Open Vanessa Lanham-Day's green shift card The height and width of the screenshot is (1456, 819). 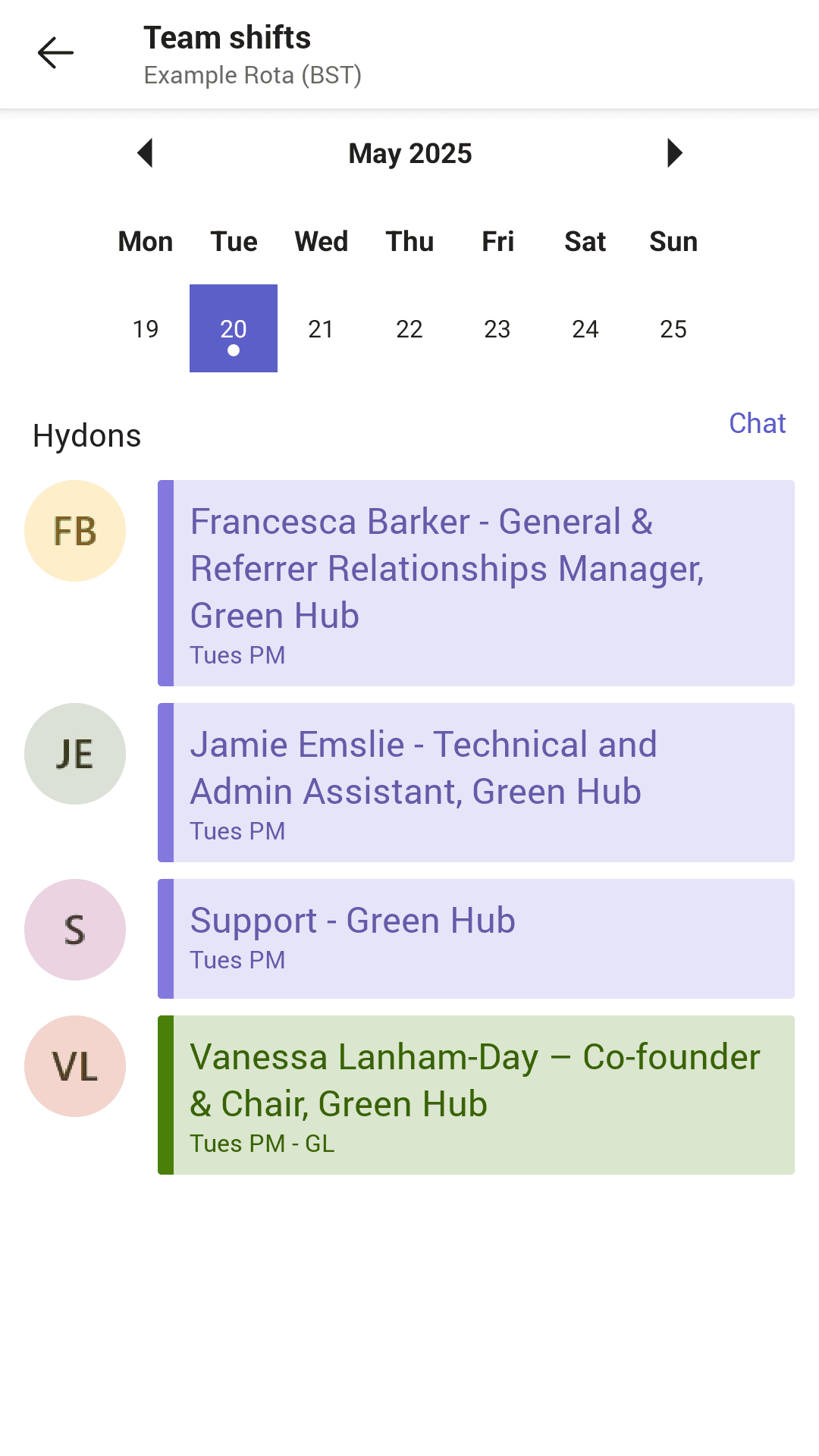476,1095
